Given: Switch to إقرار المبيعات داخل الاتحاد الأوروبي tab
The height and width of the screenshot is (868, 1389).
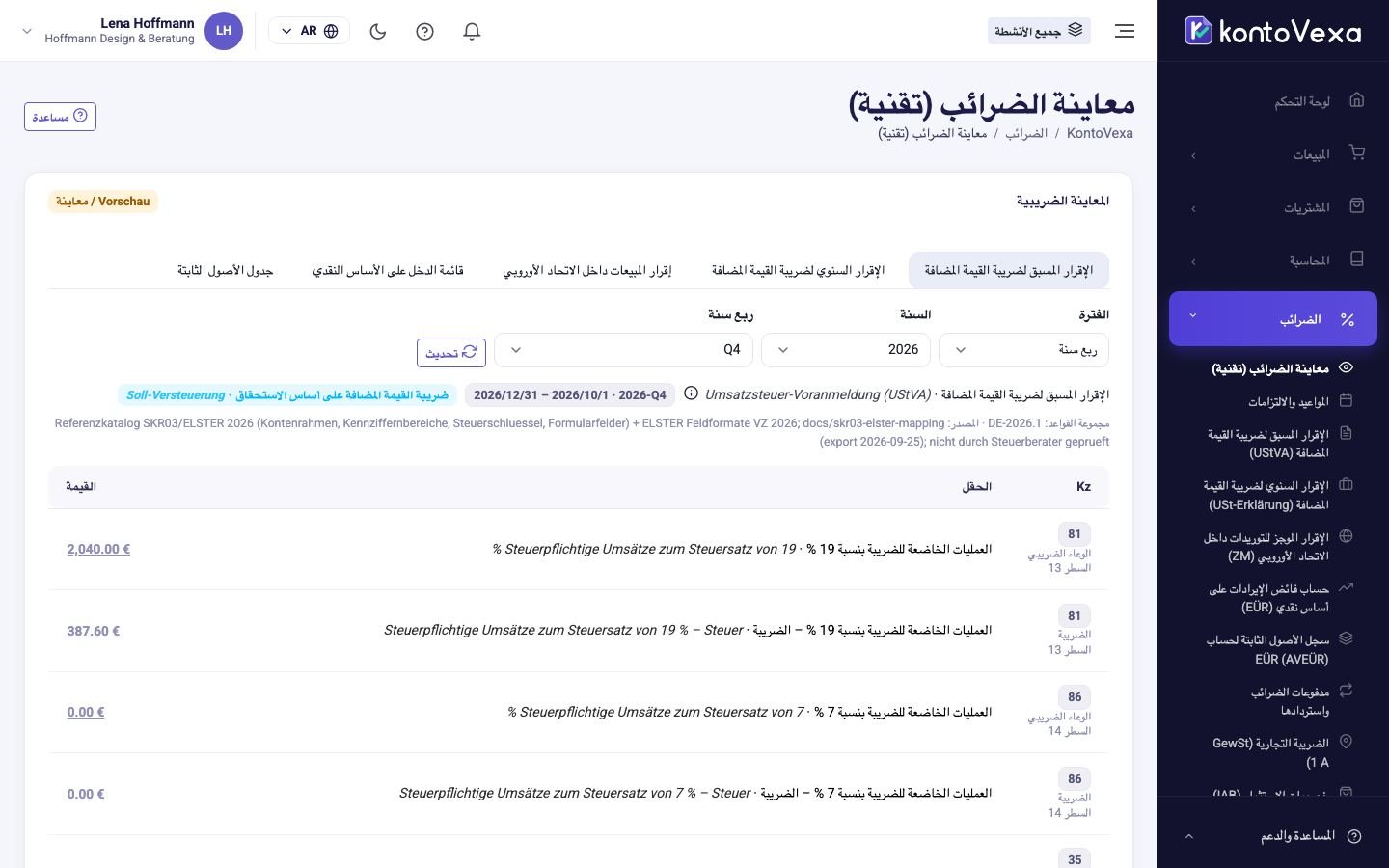Looking at the screenshot, I should tap(587, 270).
